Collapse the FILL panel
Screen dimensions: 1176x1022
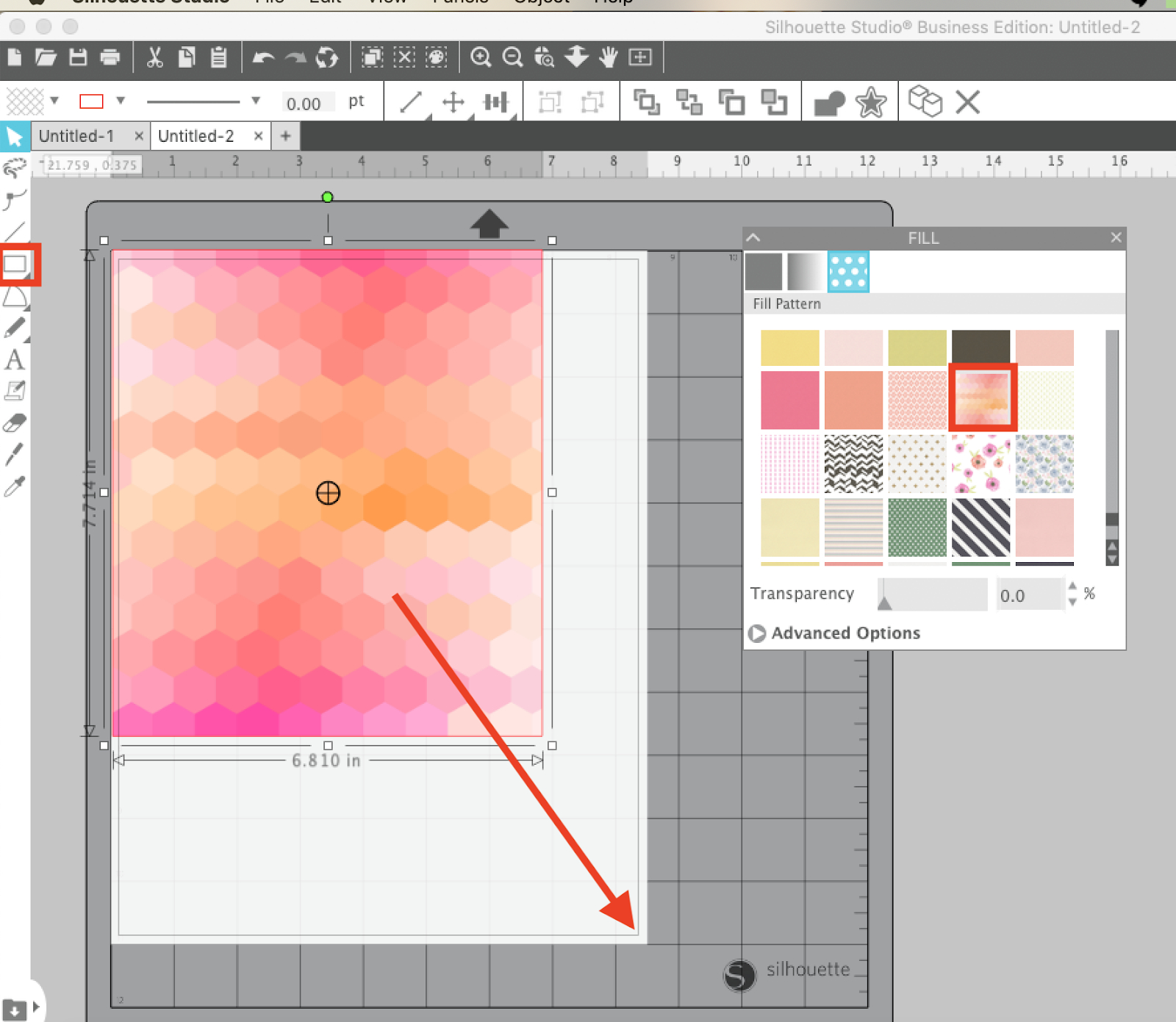pos(753,237)
